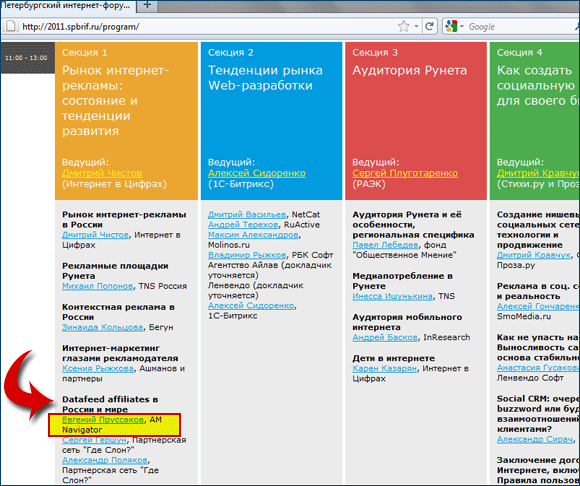
Task: Open host link Алексей Сидоренко in blue header
Action: coord(257,173)
